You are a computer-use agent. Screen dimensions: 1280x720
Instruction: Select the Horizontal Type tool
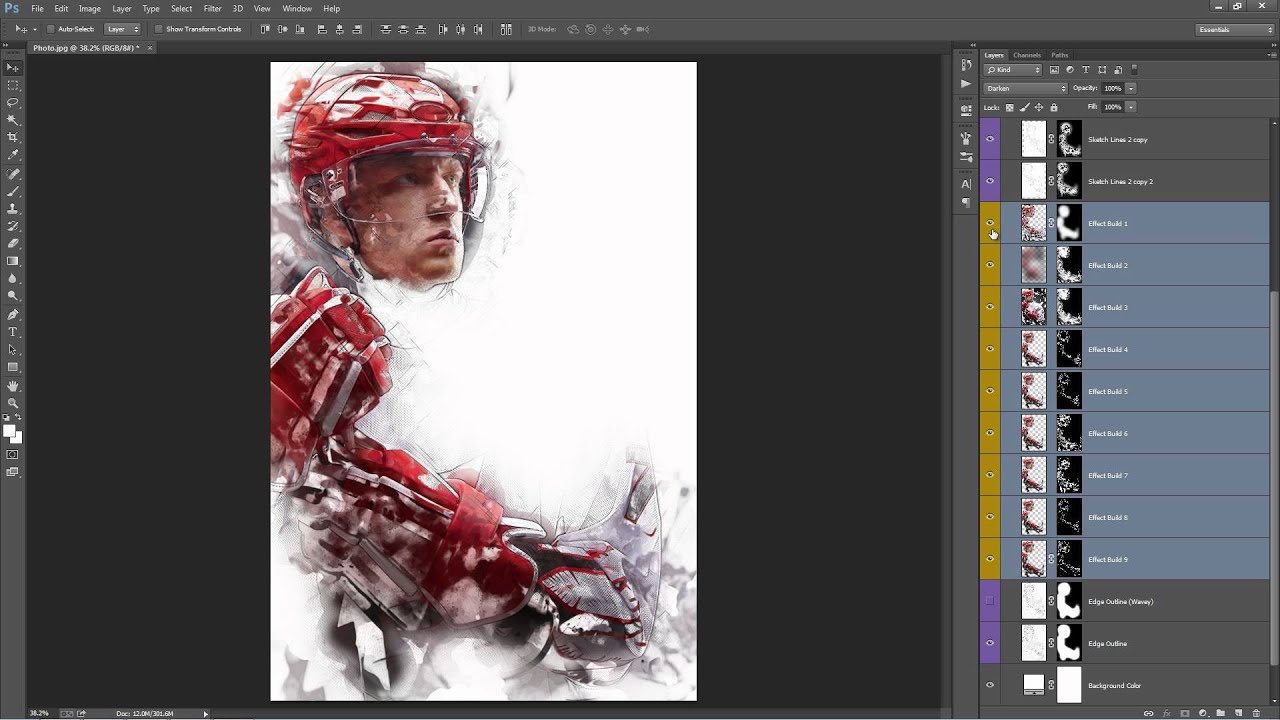click(x=13, y=332)
